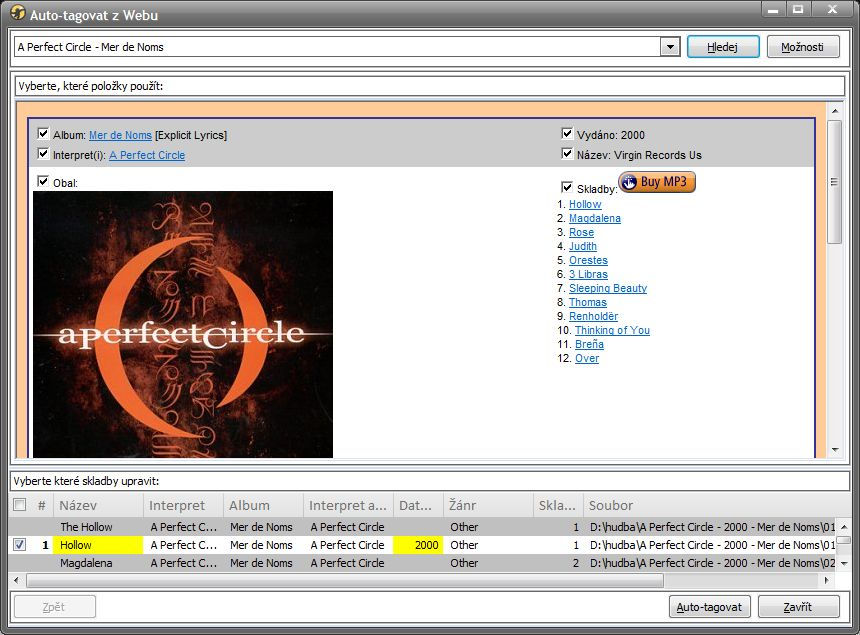860x635 pixels.
Task: Click the app icon in the title bar
Action: pos(18,13)
